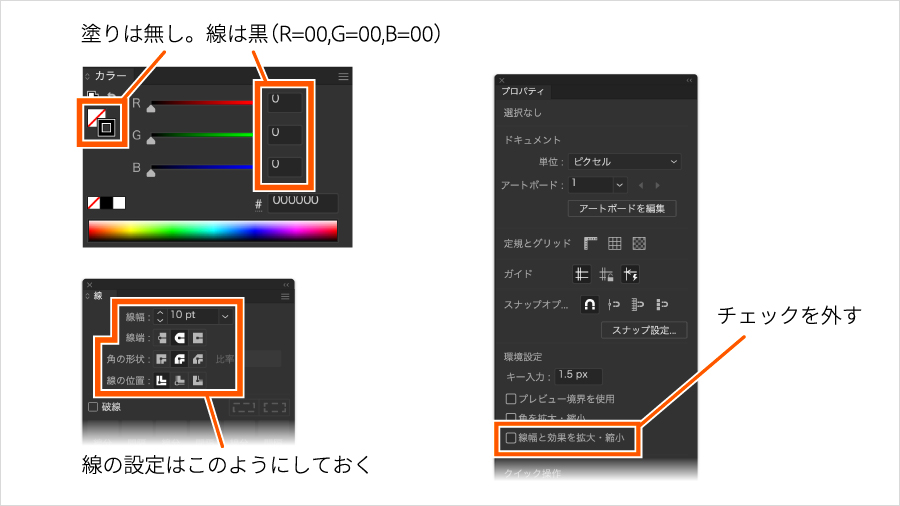Show grid icon in 定規とグリッド row
Viewport: 900px width, 506px height.
tap(615, 243)
